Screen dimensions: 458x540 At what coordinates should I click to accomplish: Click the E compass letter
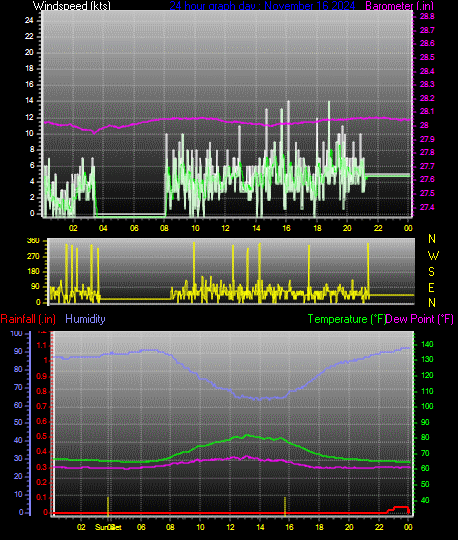point(431,288)
